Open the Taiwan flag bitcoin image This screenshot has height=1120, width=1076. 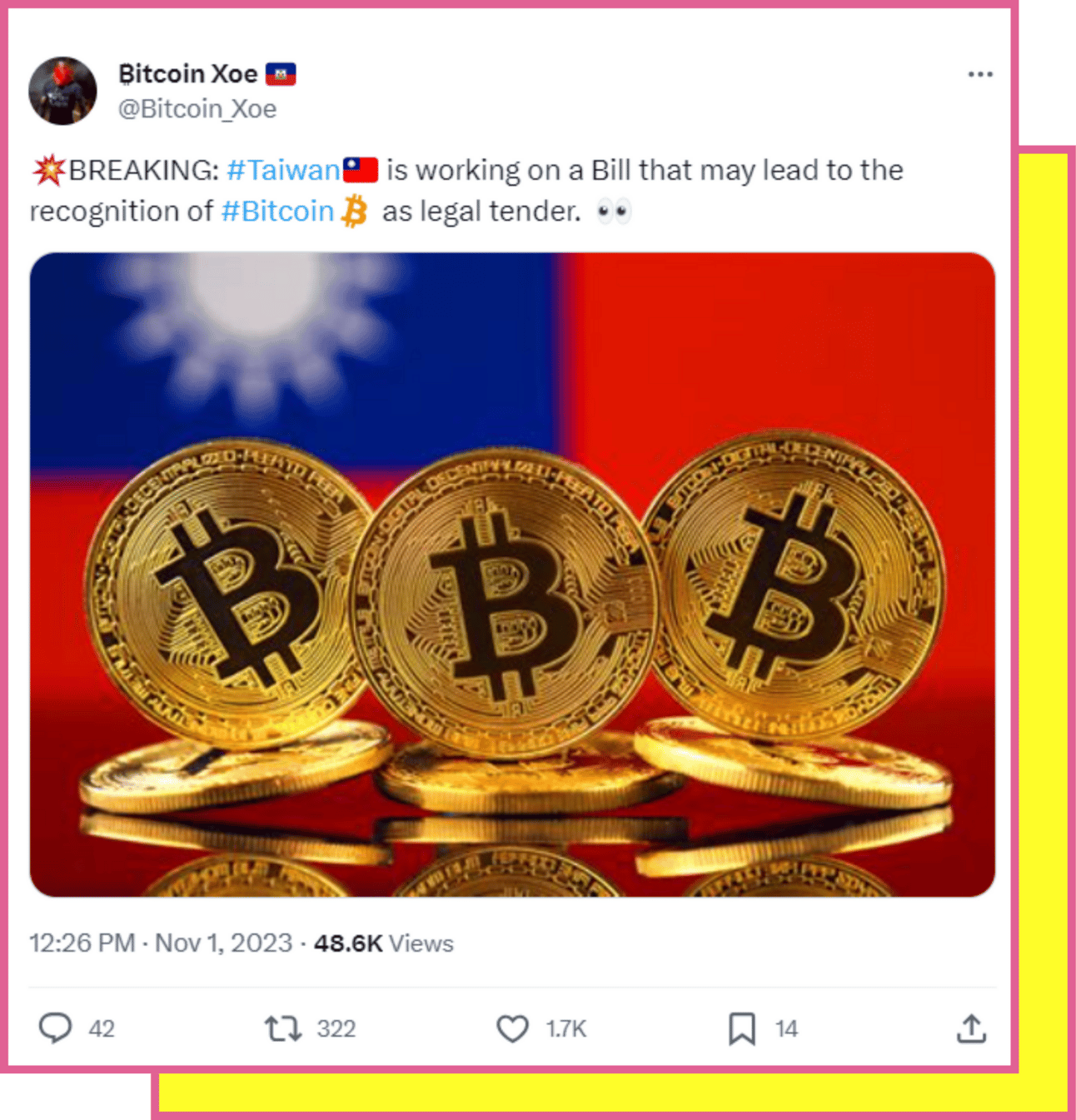(512, 575)
